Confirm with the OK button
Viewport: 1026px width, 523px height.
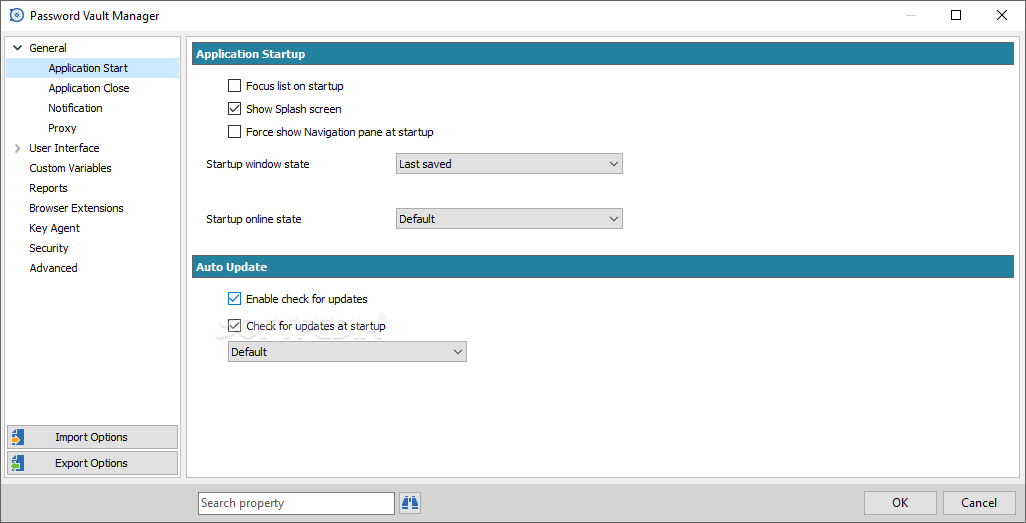tap(900, 503)
